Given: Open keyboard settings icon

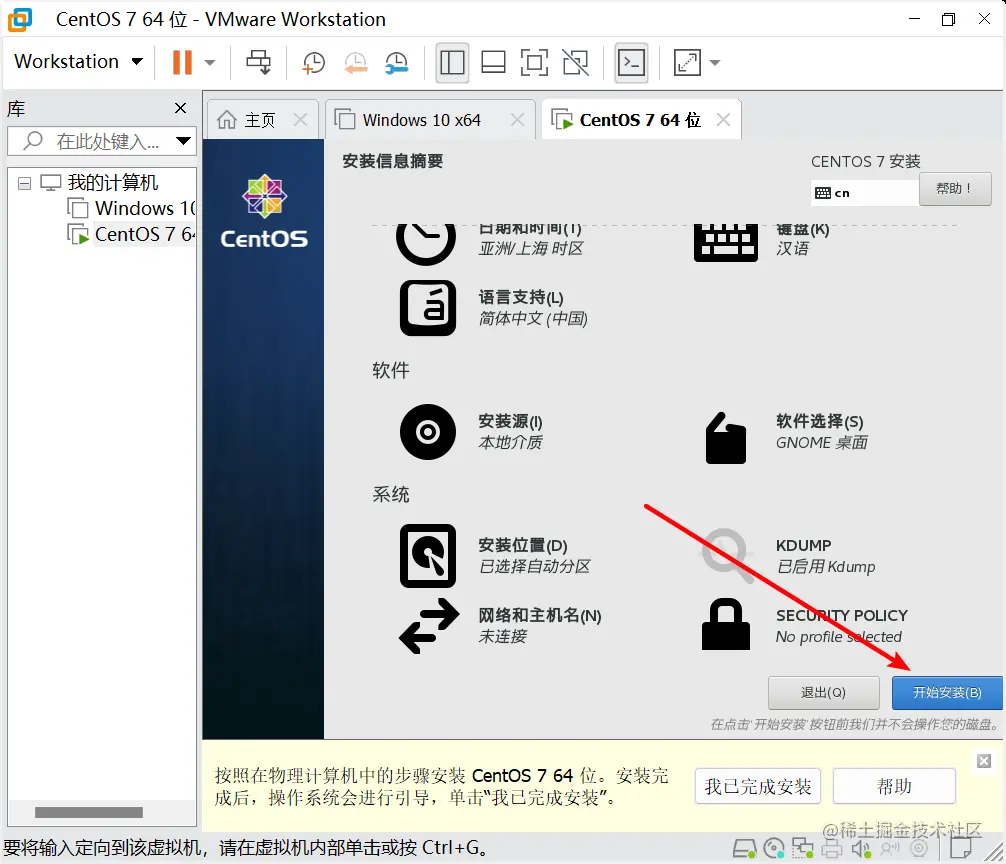Looking at the screenshot, I should coord(726,242).
